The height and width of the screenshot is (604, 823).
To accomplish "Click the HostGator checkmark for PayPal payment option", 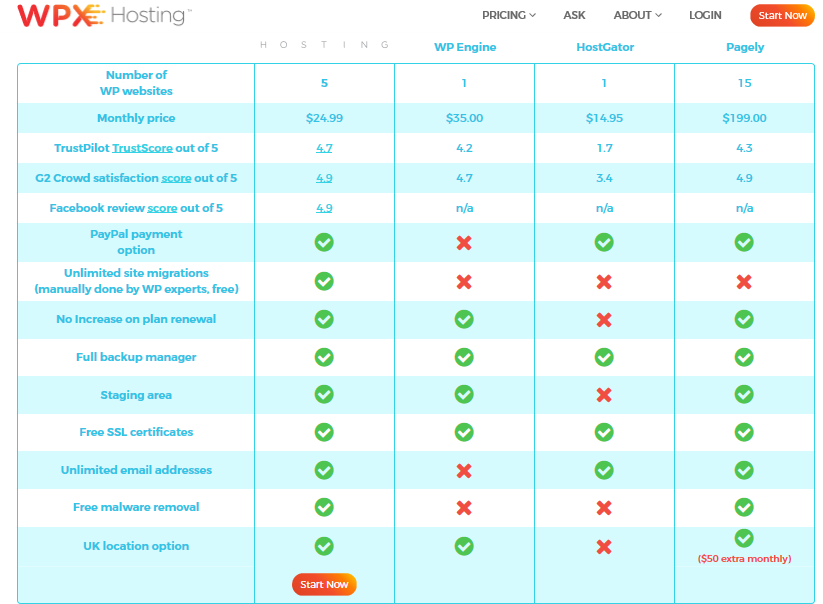I will 604,242.
